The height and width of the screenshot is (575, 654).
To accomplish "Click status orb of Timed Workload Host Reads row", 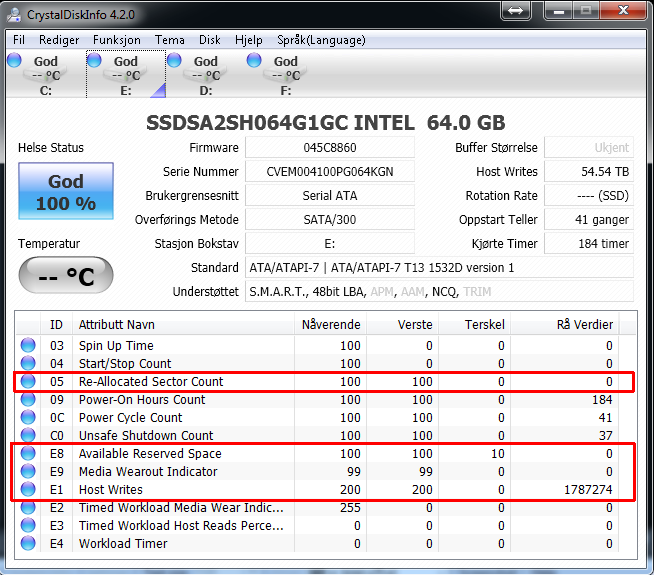I will (28, 525).
